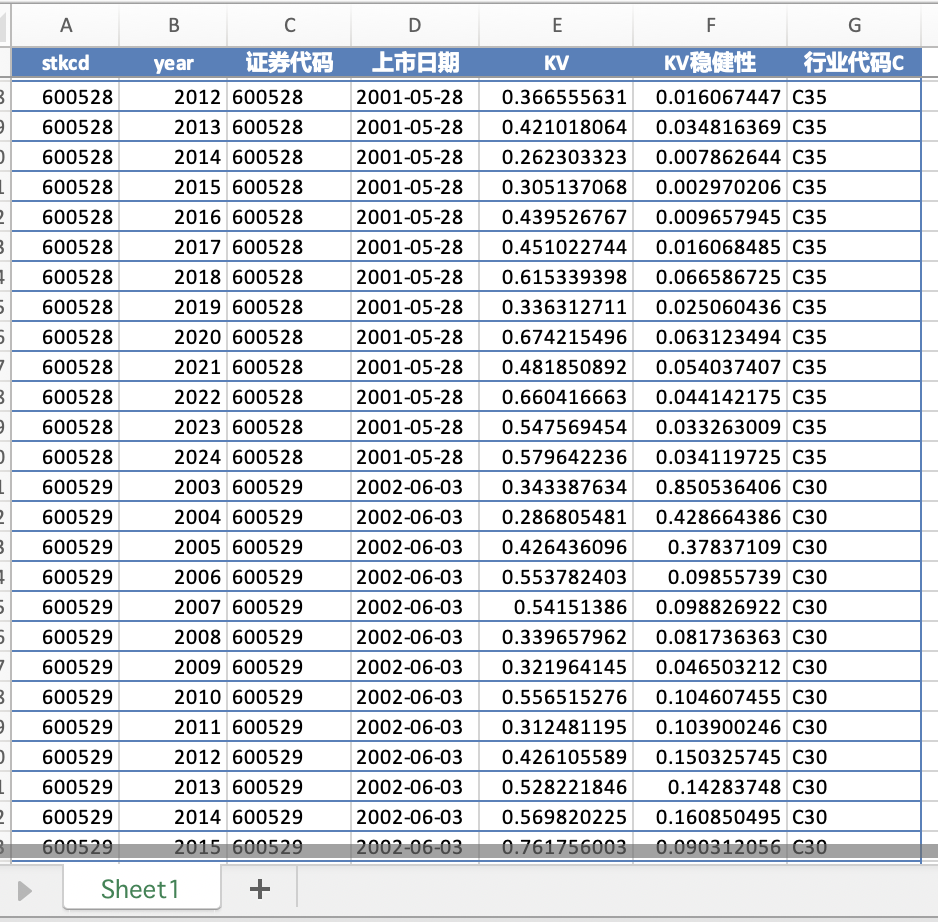Click stkcd cell 600528 in 2018 row

(66, 276)
